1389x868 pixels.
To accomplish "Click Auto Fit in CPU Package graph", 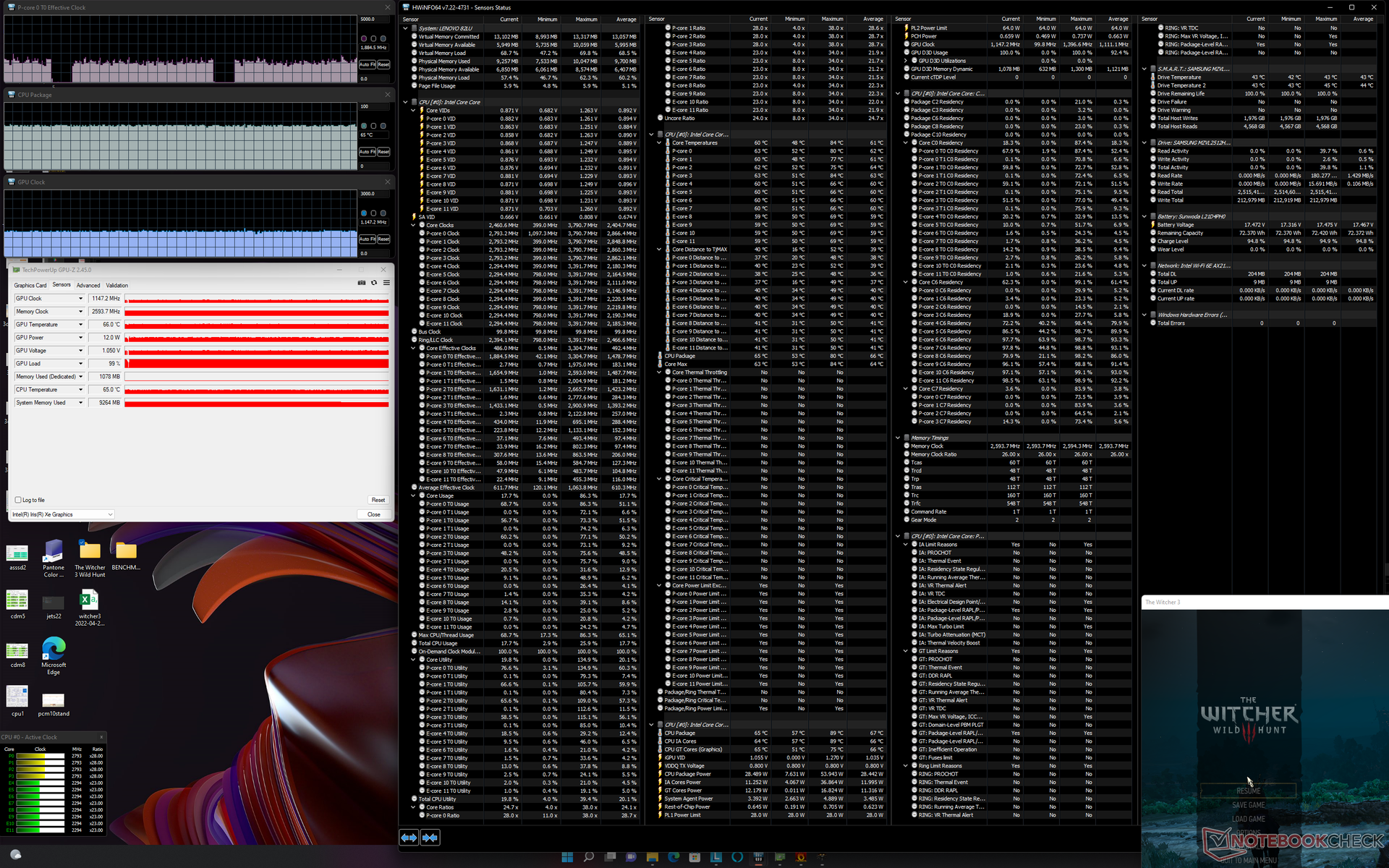I will pyautogui.click(x=367, y=152).
